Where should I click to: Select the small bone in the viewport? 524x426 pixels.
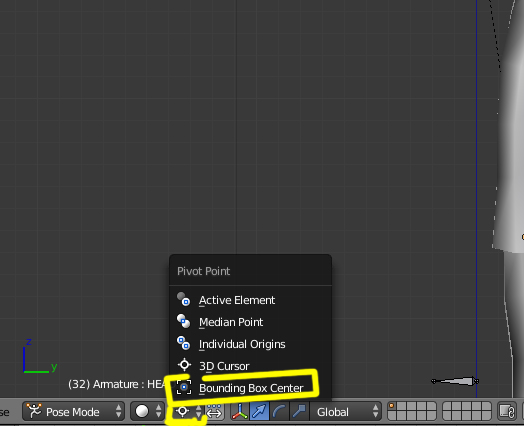point(455,381)
